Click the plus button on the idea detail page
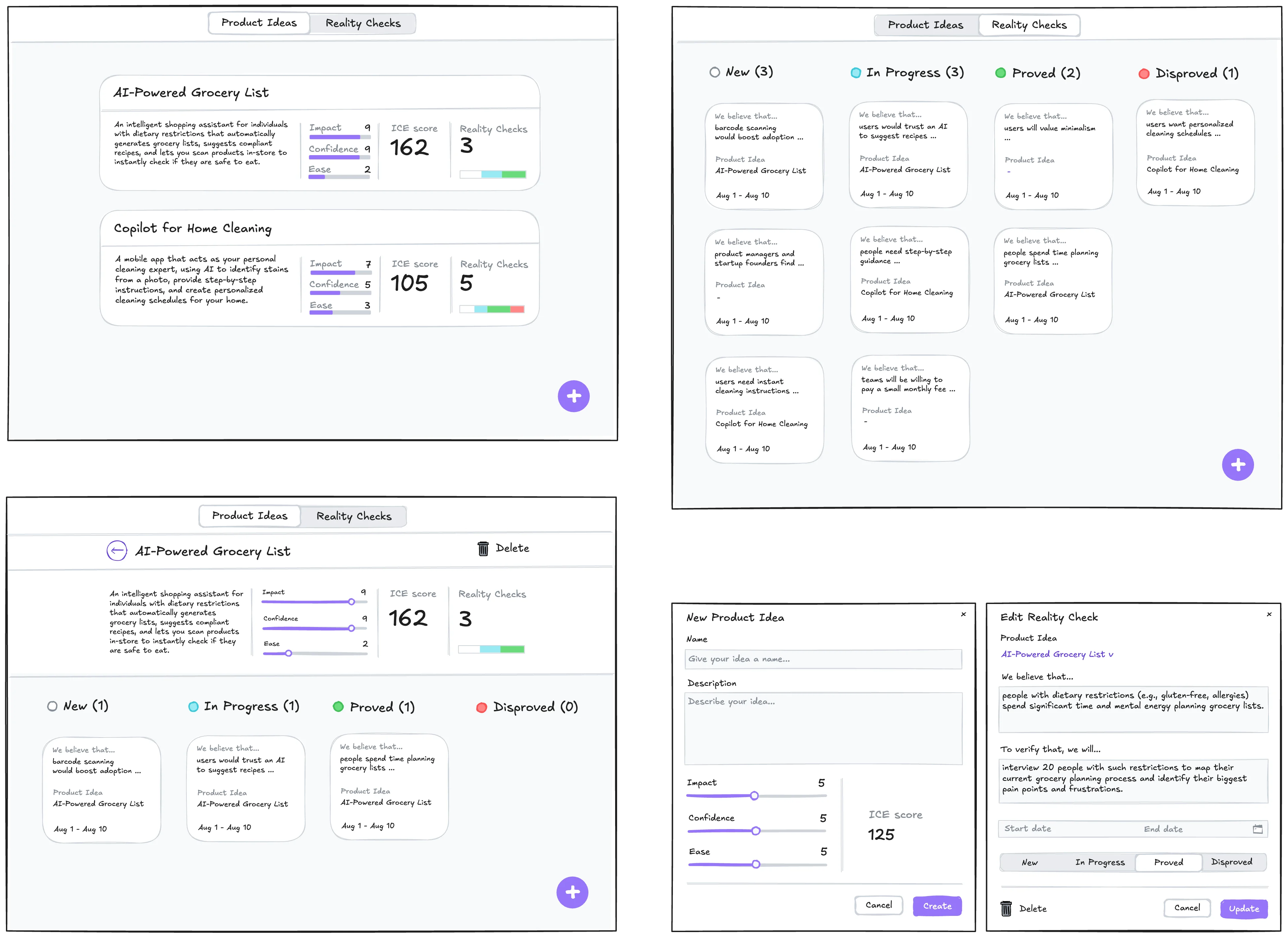This screenshot has width=1288, height=938. pyautogui.click(x=573, y=892)
